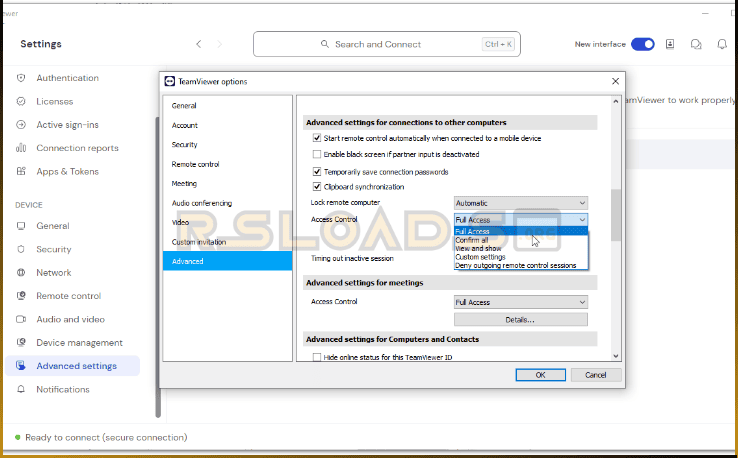Uncheck Clipboard synchronization
Image resolution: width=738 pixels, height=458 pixels.
click(x=317, y=187)
